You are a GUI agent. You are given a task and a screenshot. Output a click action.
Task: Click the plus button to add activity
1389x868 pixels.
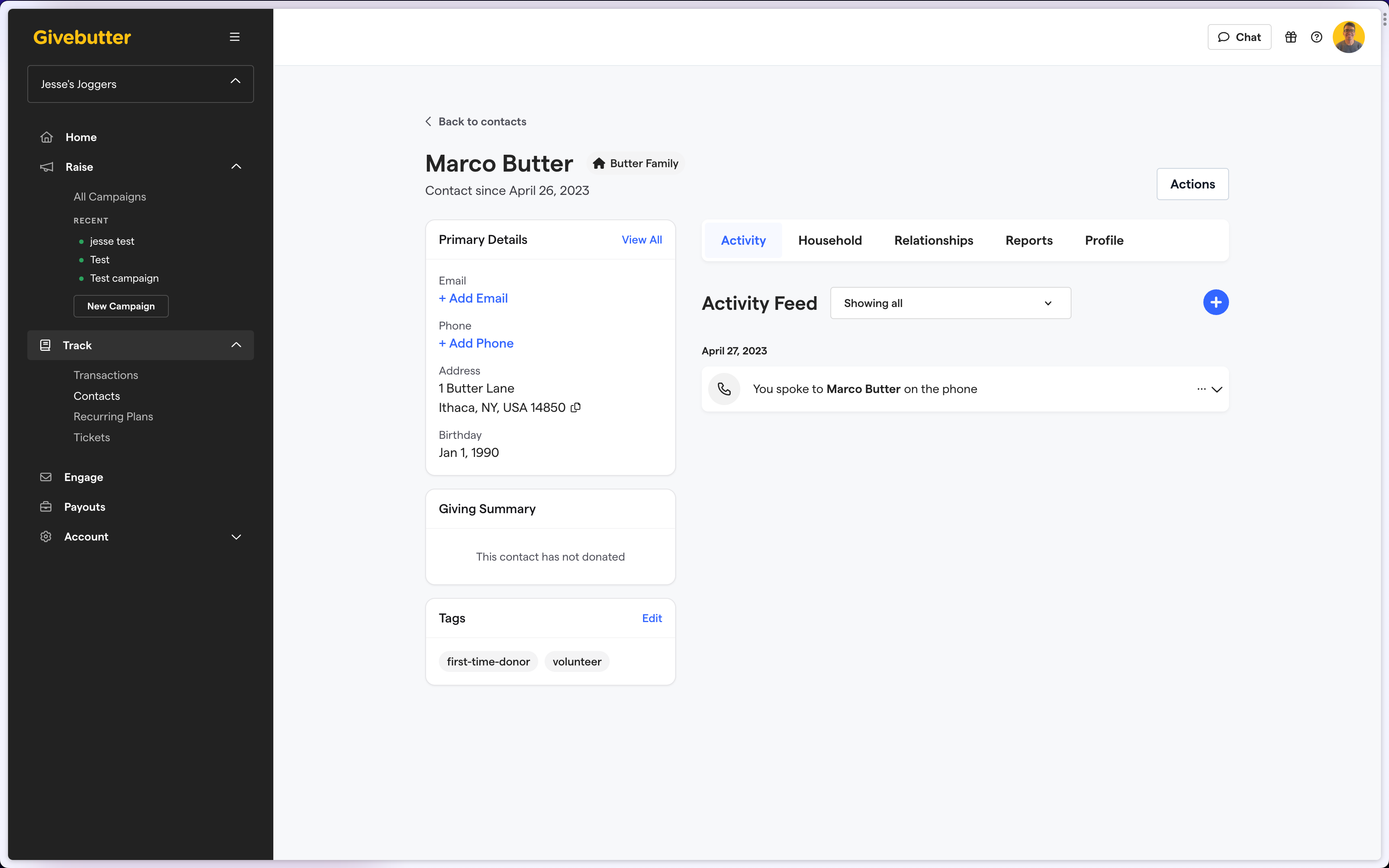tap(1216, 303)
